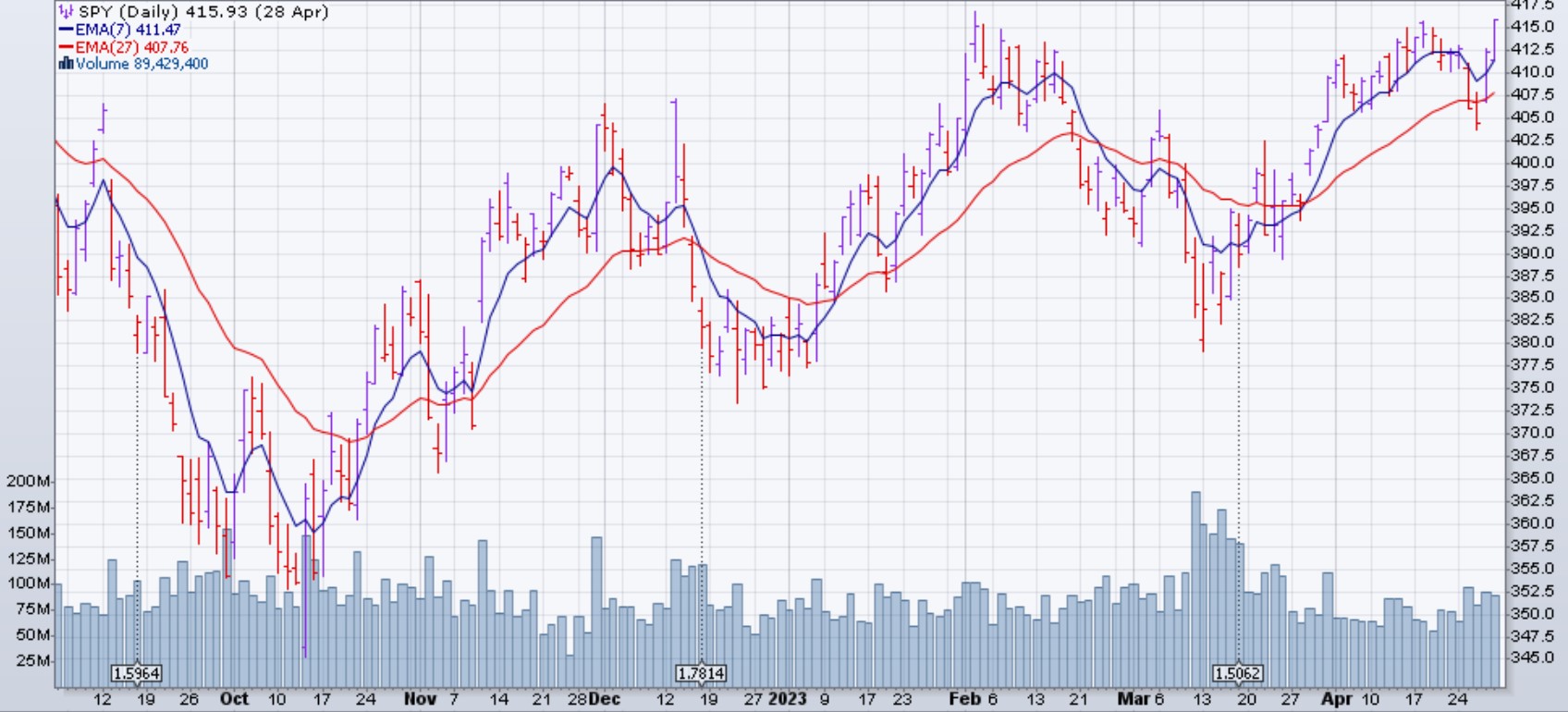Select the SPY (Daily) 415.93 title text
This screenshot has width=1568, height=712.
(x=203, y=12)
